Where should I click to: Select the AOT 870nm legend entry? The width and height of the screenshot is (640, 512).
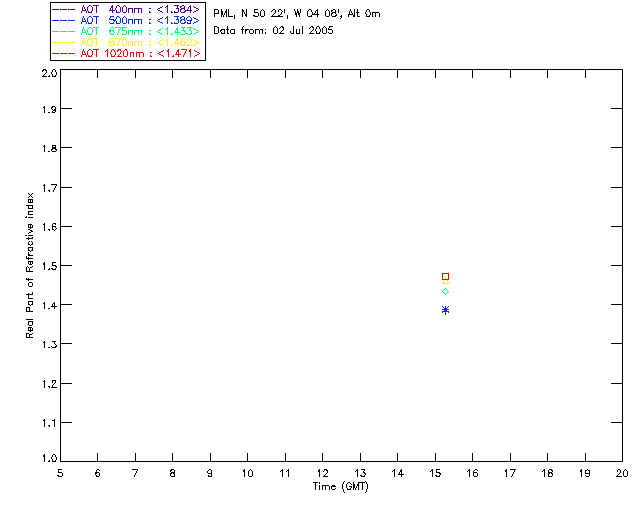click(x=127, y=42)
